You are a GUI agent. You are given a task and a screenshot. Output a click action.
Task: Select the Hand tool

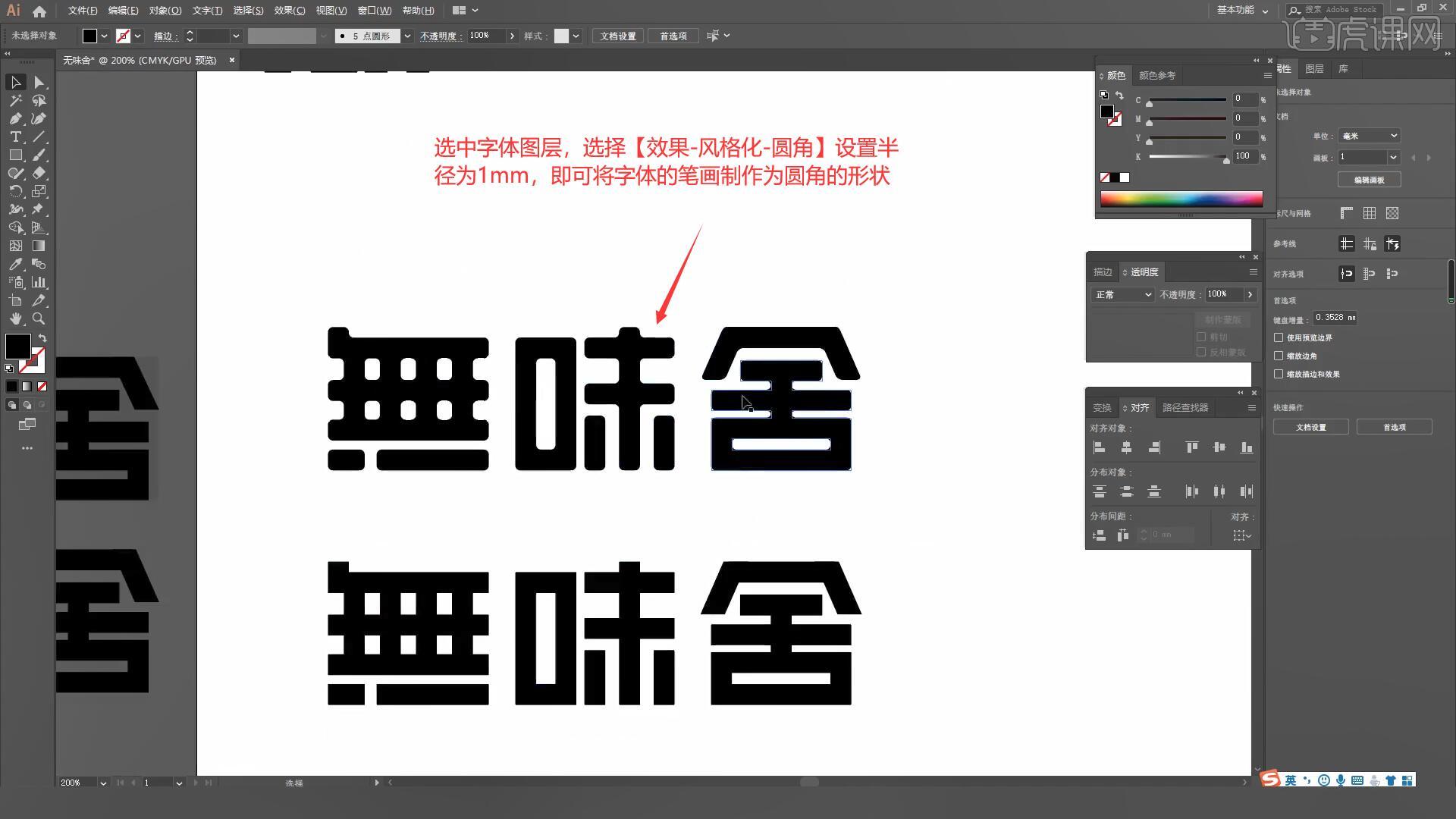coord(15,319)
